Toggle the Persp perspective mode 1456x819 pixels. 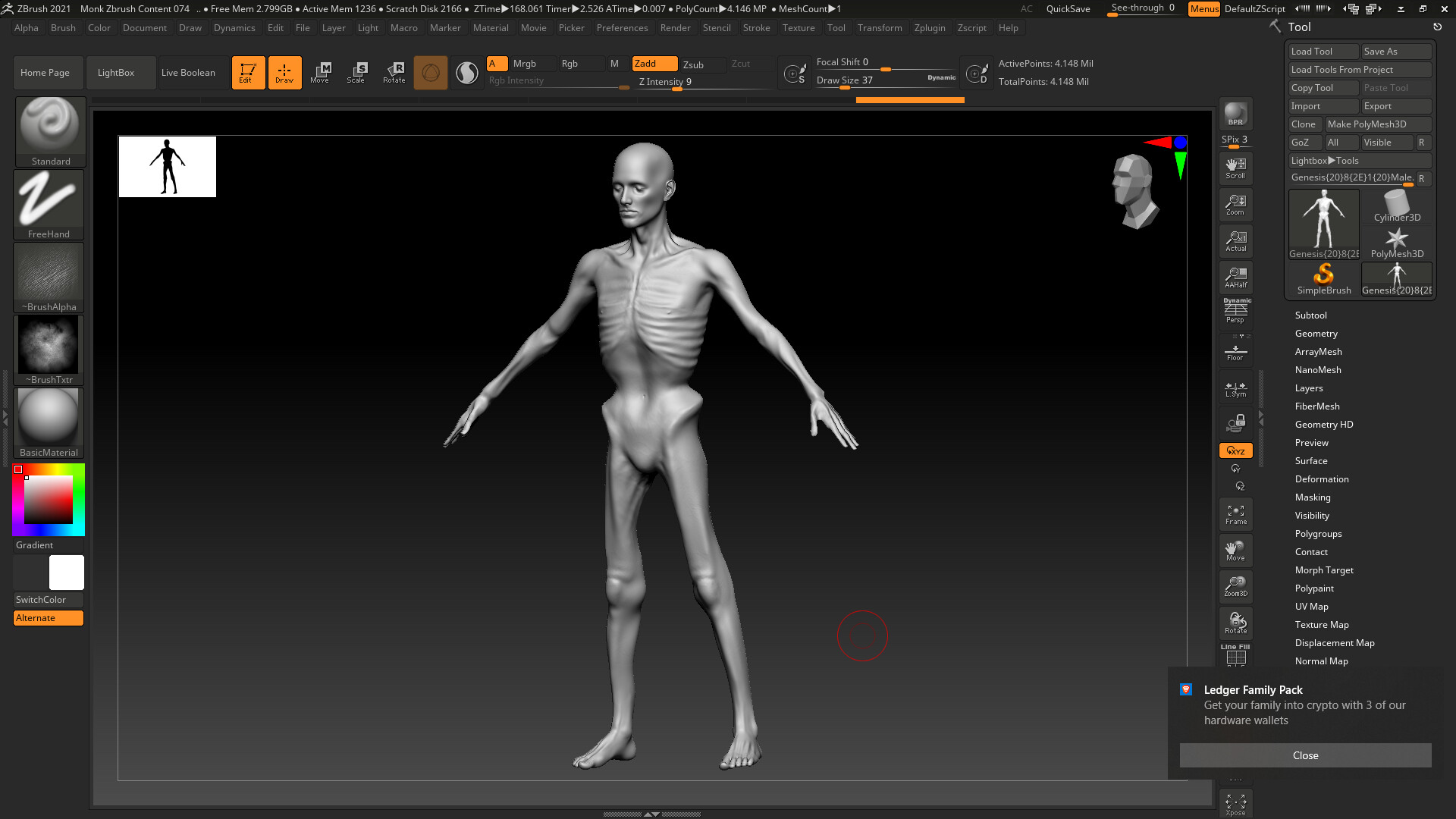(1235, 311)
